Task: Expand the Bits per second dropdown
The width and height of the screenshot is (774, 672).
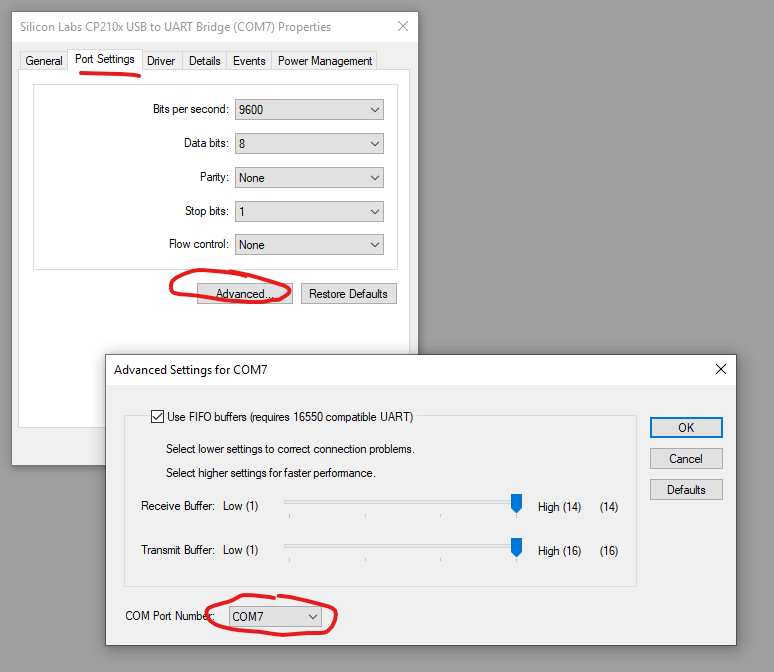Action: (x=309, y=110)
